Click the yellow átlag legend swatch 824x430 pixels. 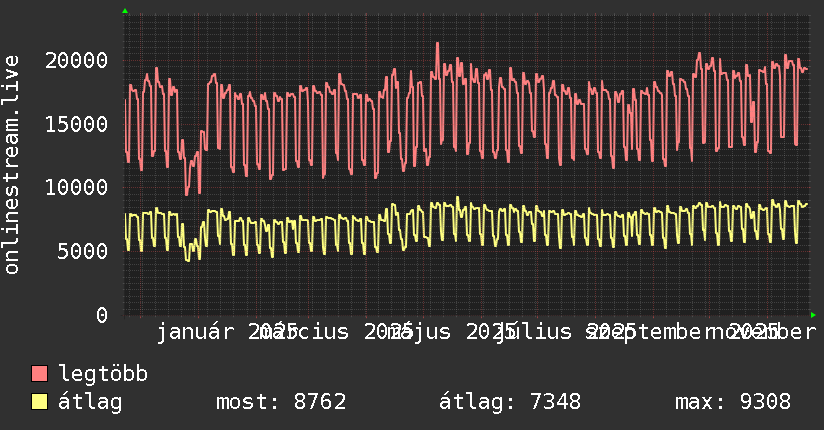tap(39, 402)
